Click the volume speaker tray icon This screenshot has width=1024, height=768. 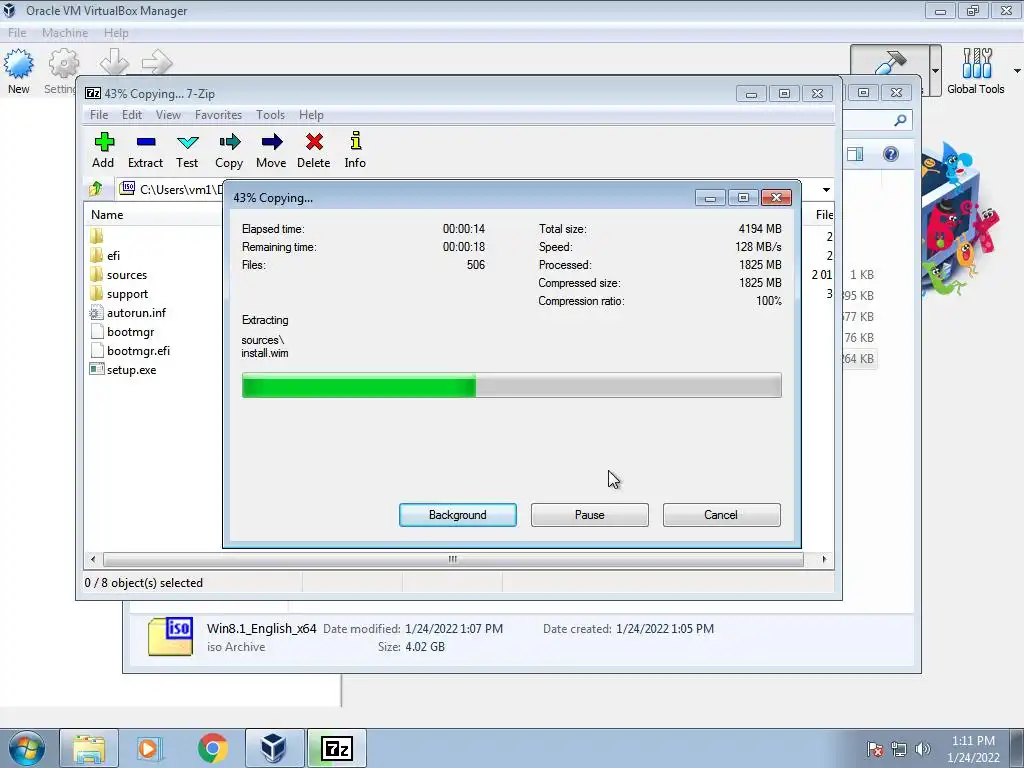coord(923,749)
